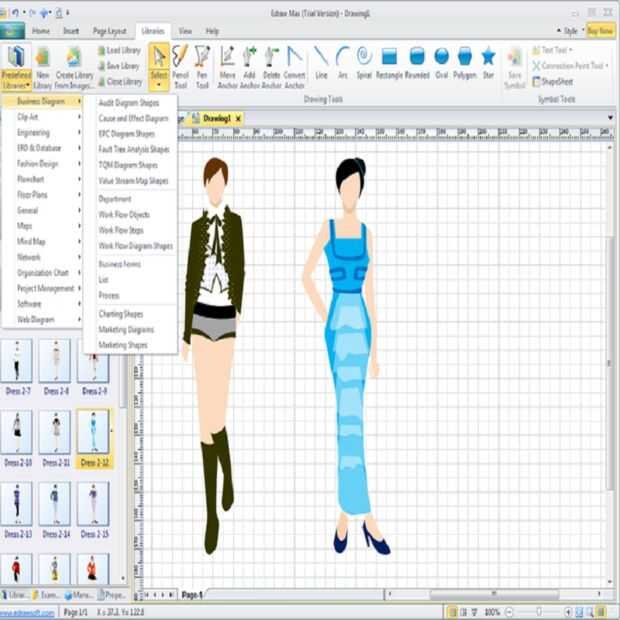620x620 pixels.
Task: Pick the Spiral drawing tool
Action: click(x=364, y=62)
